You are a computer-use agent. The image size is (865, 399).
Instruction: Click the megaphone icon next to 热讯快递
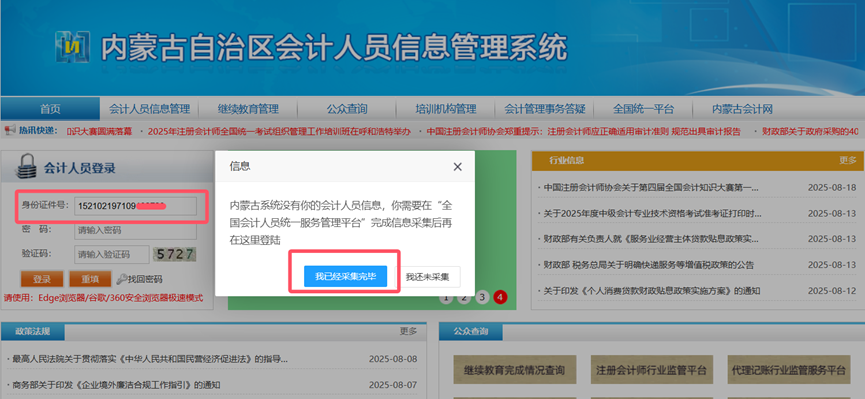[9, 131]
